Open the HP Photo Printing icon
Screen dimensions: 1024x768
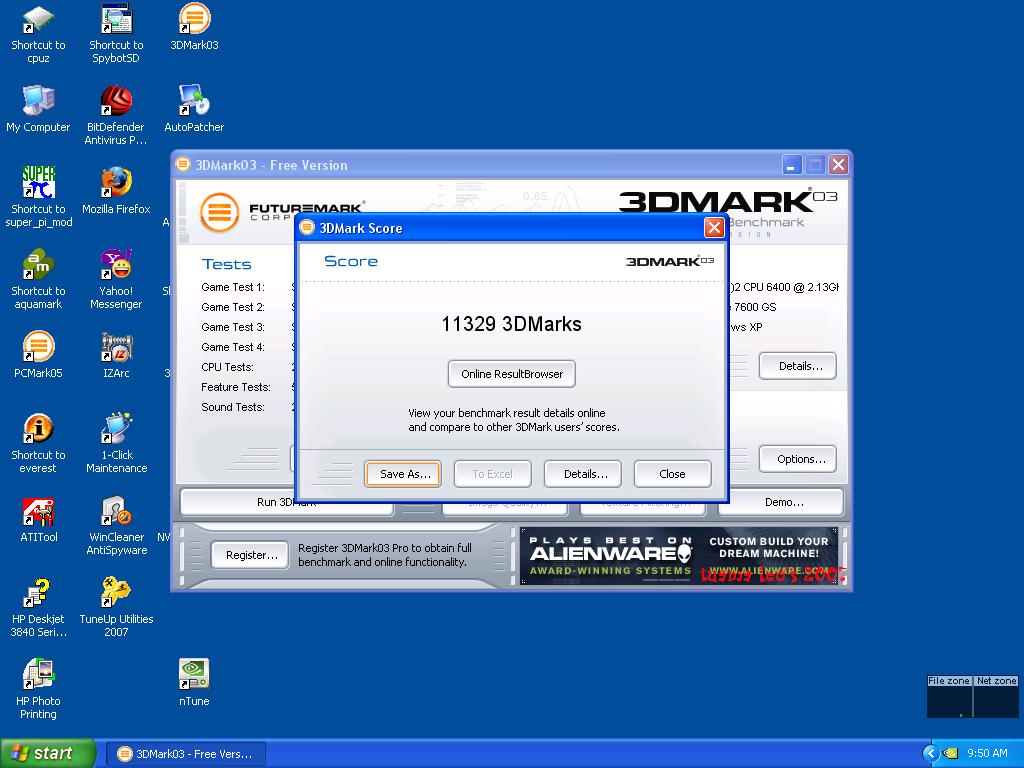38,690
